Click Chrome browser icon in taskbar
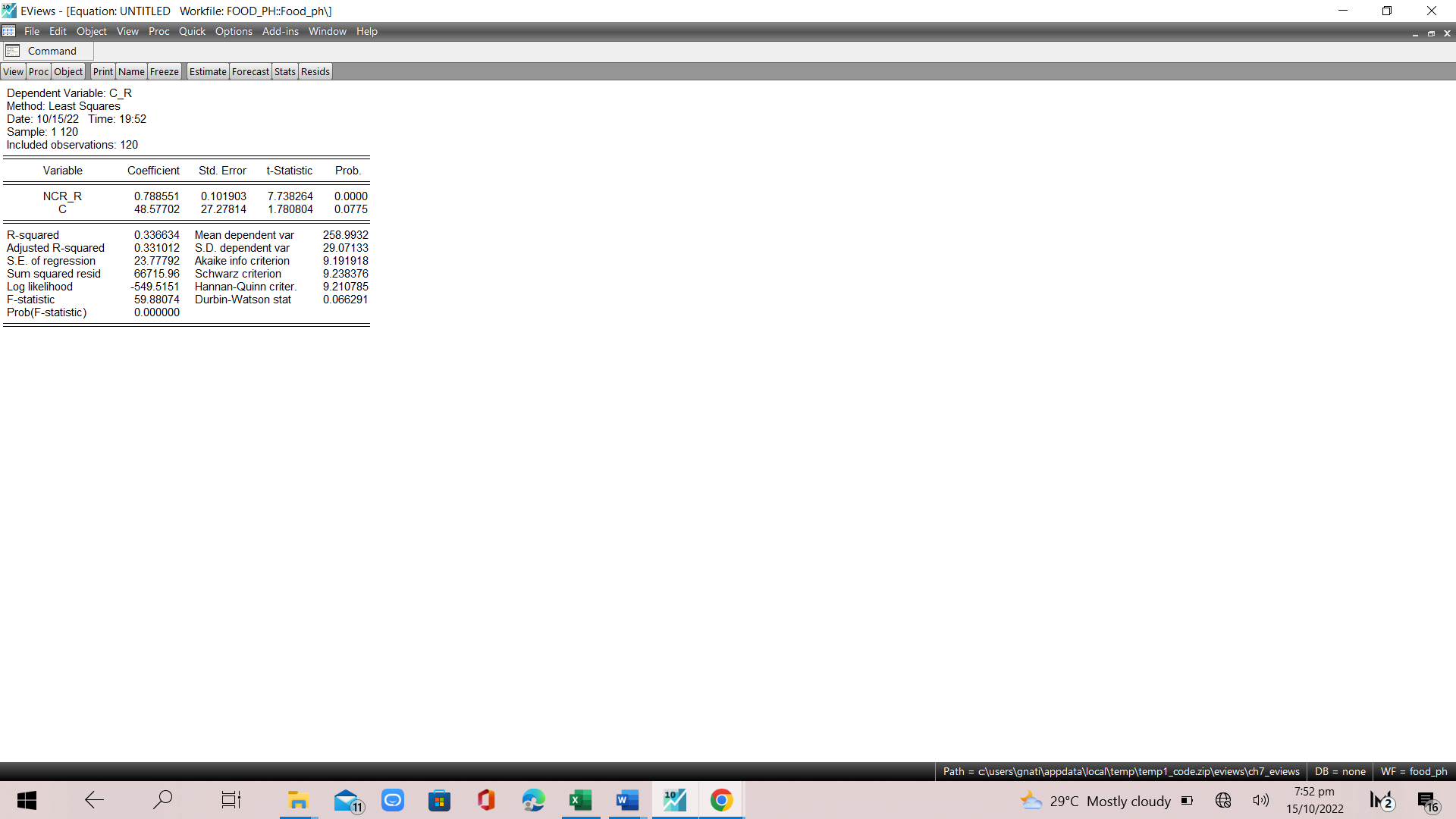Image resolution: width=1456 pixels, height=819 pixels. [x=721, y=800]
